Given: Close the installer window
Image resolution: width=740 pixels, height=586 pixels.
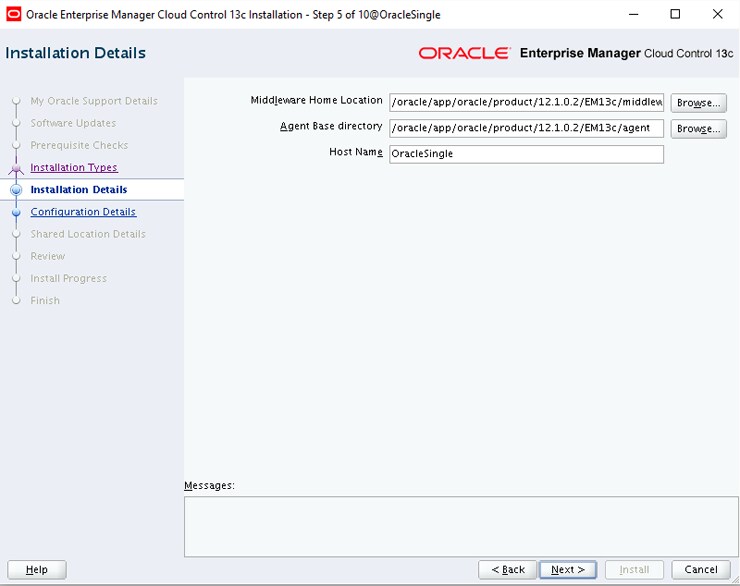Looking at the screenshot, I should pyautogui.click(x=717, y=14).
